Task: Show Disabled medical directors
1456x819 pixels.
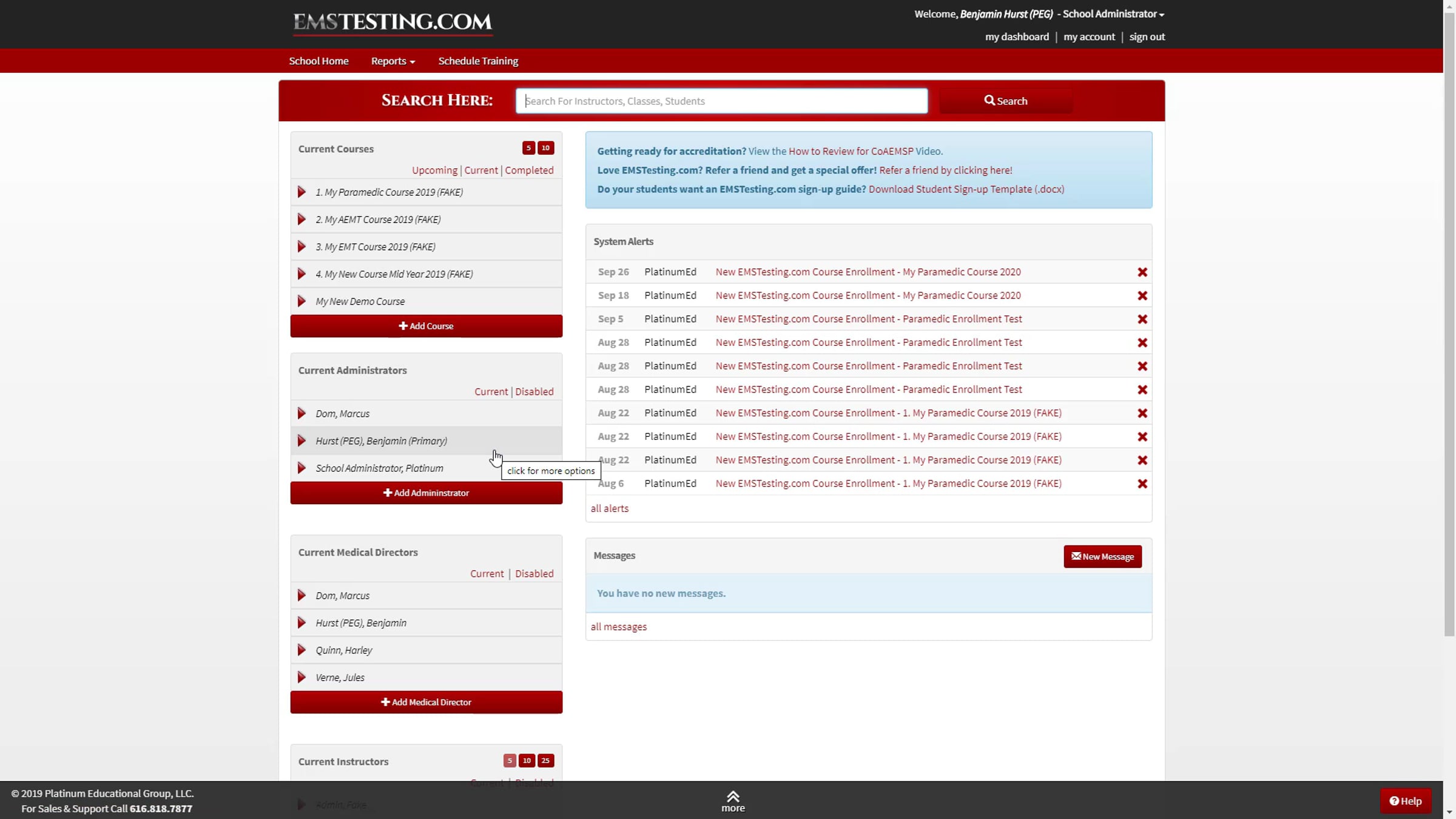Action: point(534,574)
